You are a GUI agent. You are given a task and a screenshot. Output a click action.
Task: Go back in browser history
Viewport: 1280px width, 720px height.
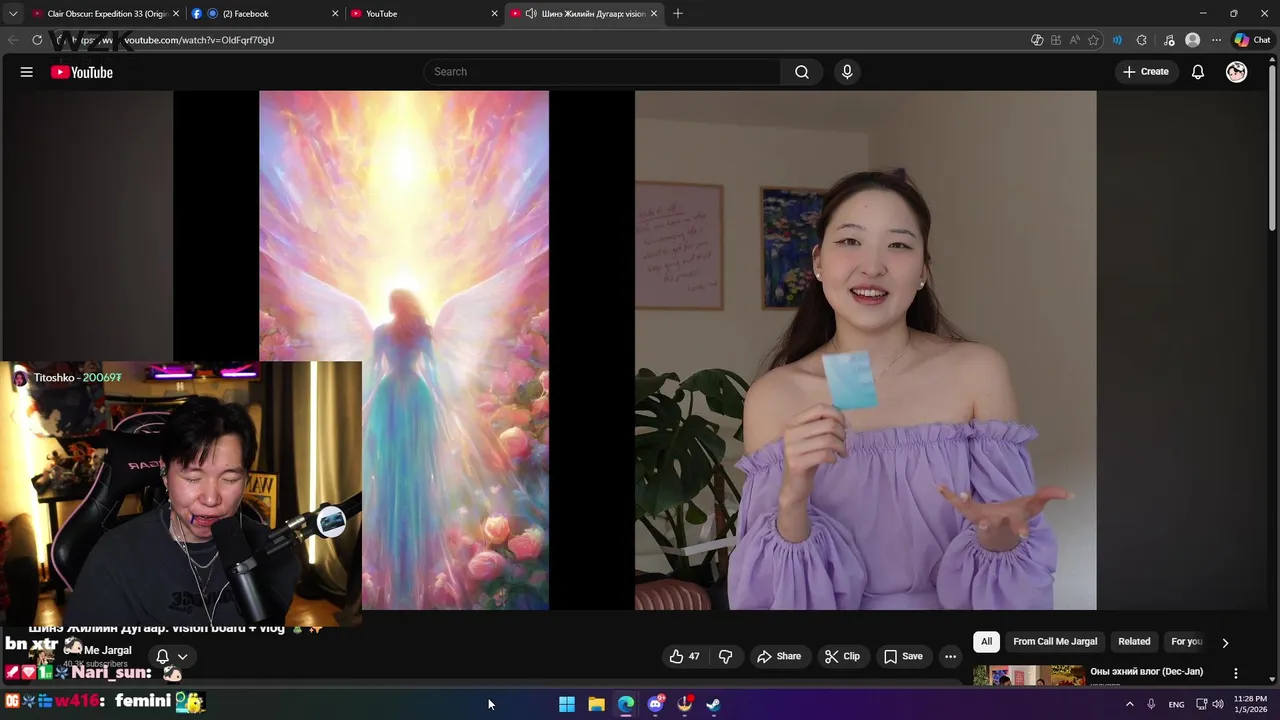click(13, 40)
